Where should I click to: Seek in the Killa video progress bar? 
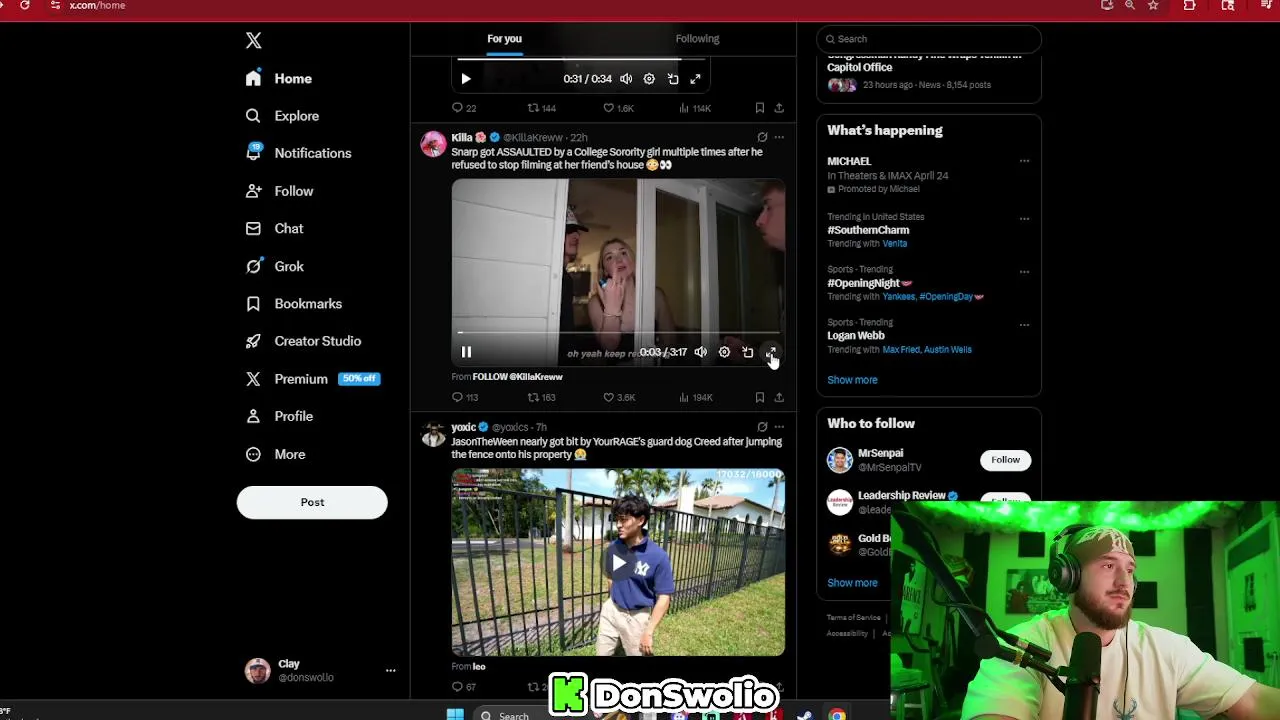point(618,333)
